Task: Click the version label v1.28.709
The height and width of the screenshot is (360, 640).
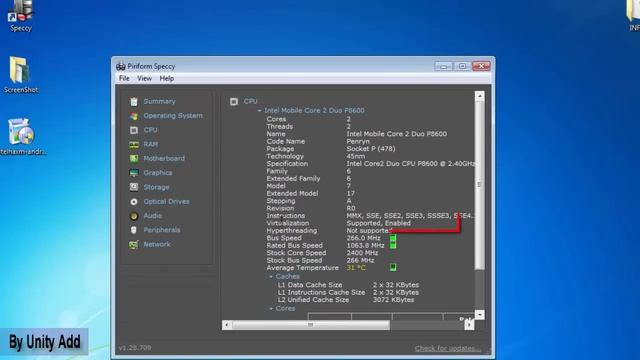Action: point(135,348)
